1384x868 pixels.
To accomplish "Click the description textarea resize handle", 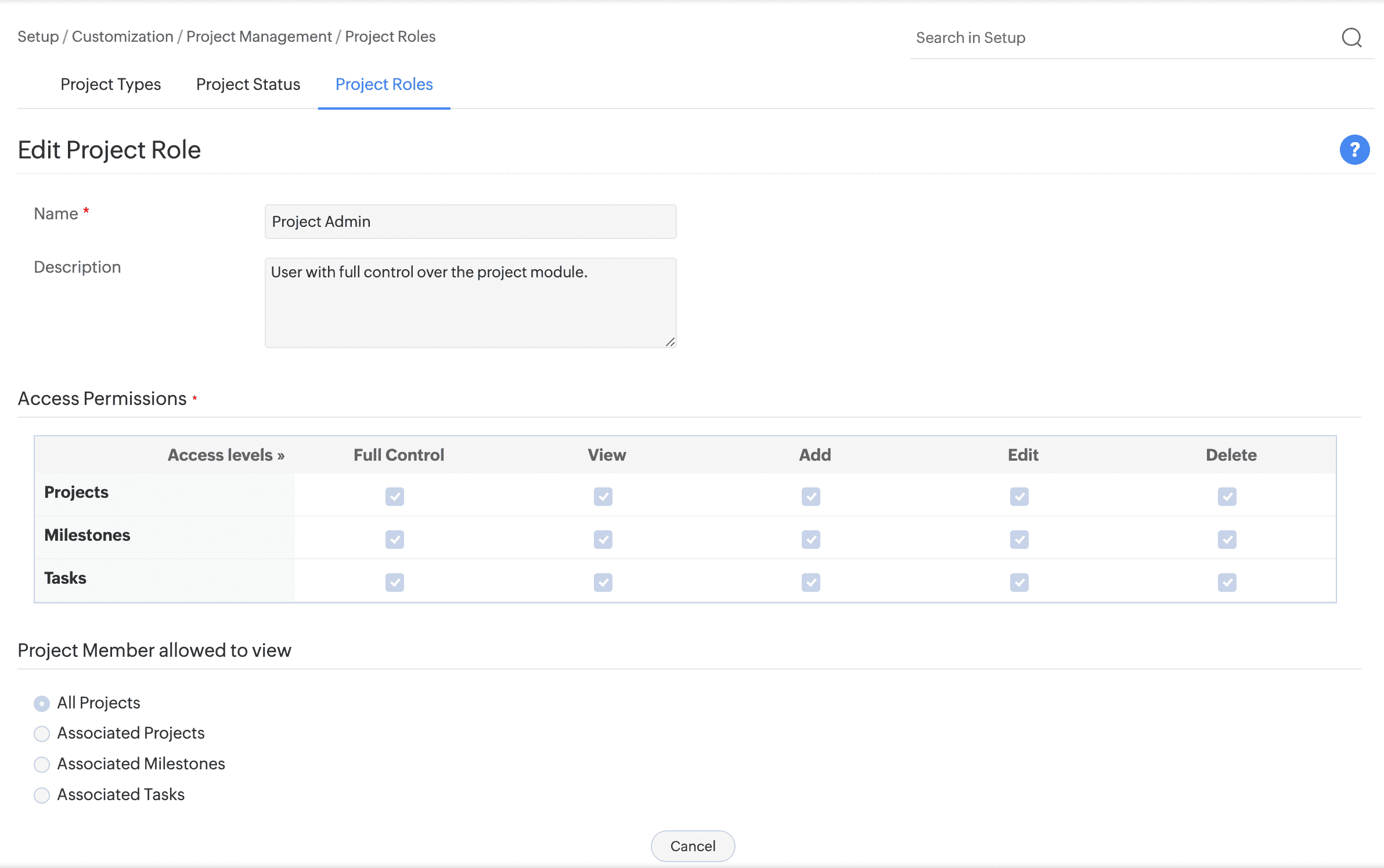I will click(x=670, y=342).
